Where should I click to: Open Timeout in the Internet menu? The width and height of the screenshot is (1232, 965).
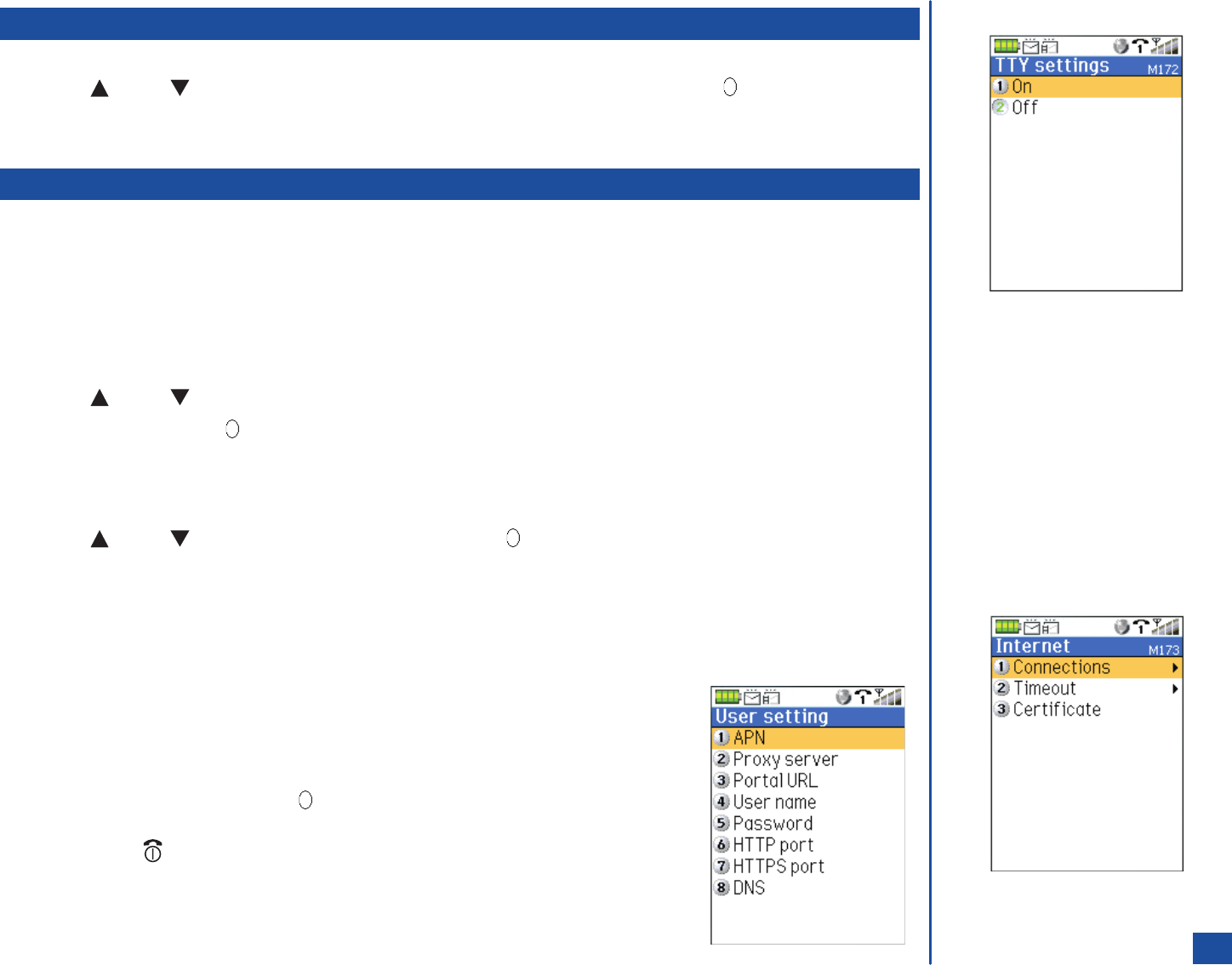pos(1087,689)
